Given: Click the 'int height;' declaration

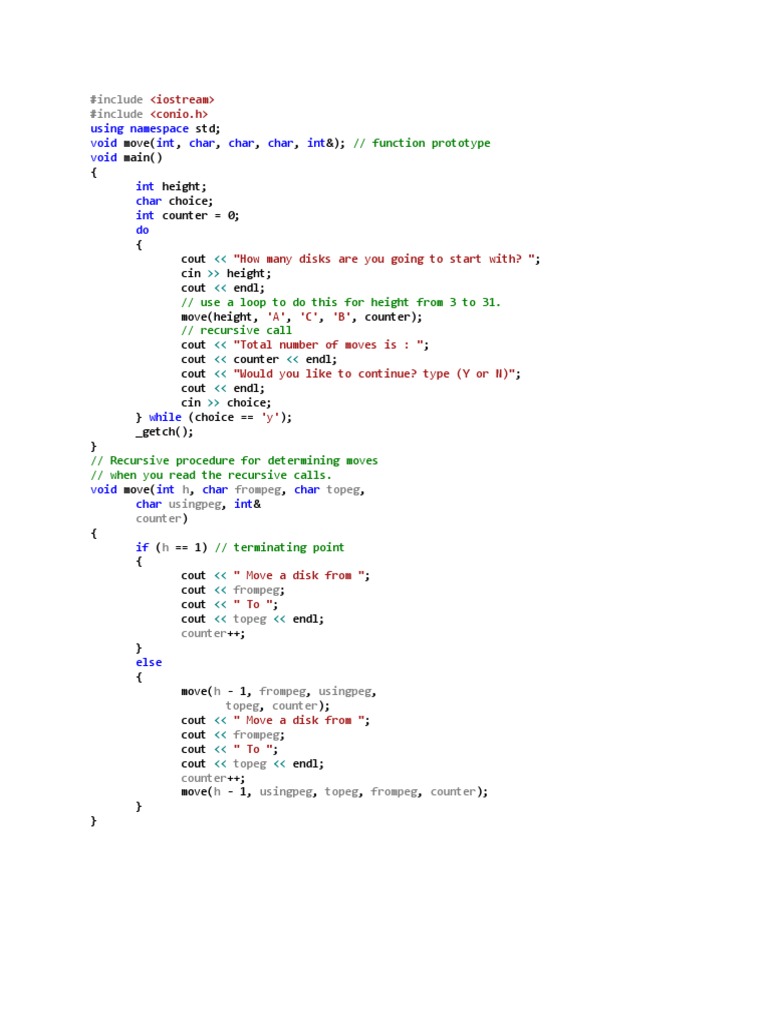Looking at the screenshot, I should (x=171, y=187).
